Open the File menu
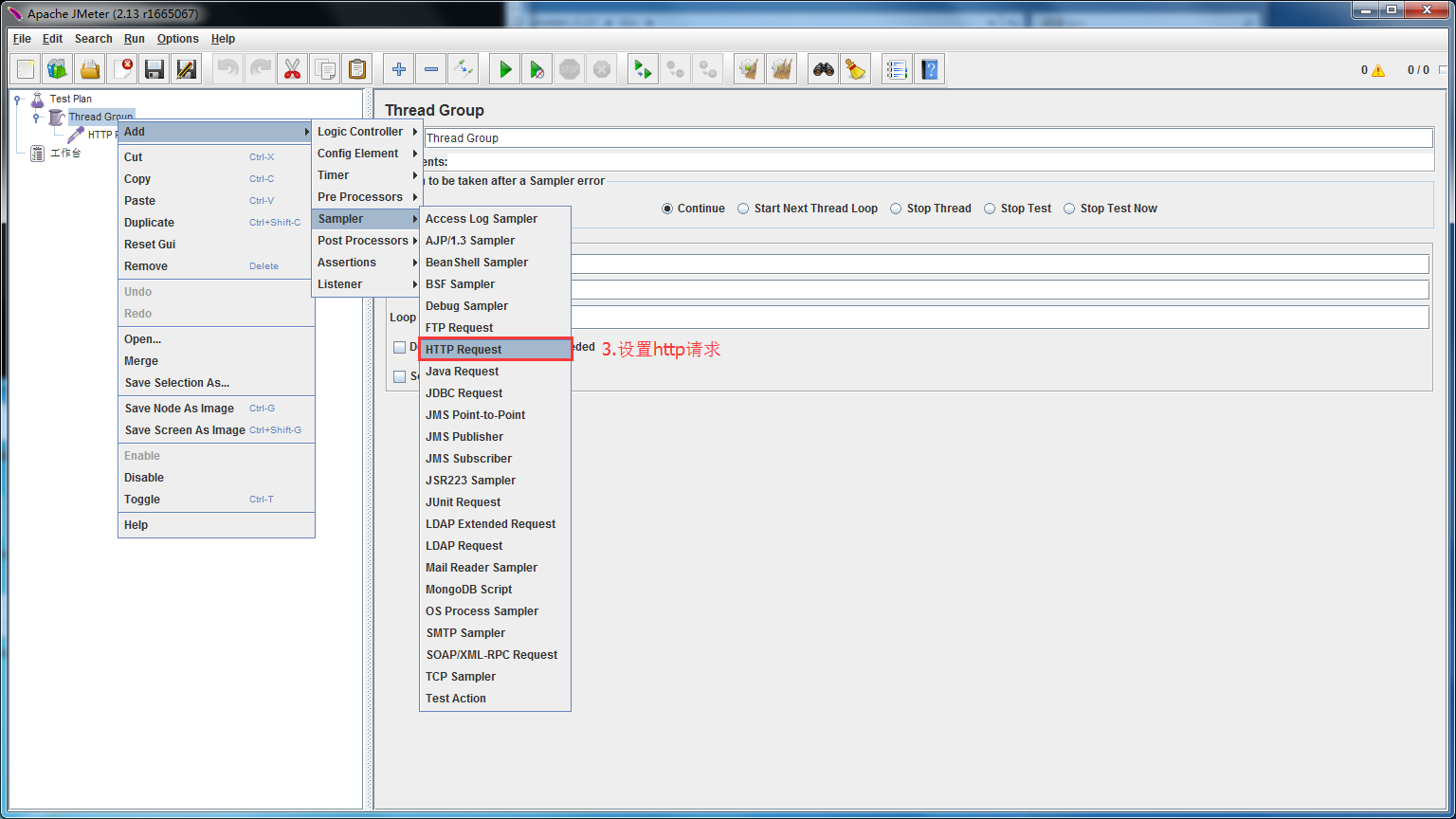This screenshot has height=819, width=1456. coord(22,39)
